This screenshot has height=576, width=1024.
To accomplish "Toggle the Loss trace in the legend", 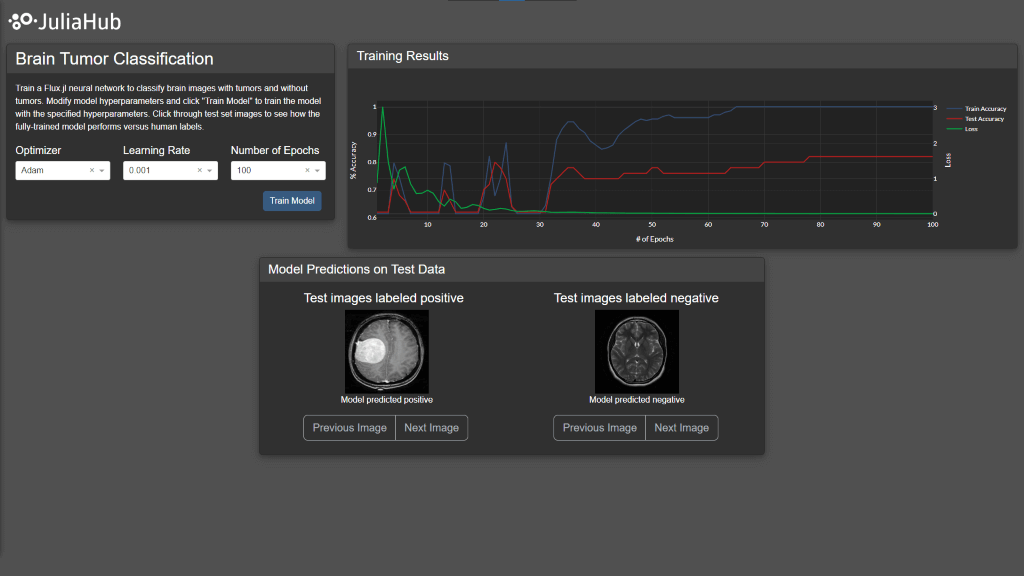I will [x=970, y=128].
